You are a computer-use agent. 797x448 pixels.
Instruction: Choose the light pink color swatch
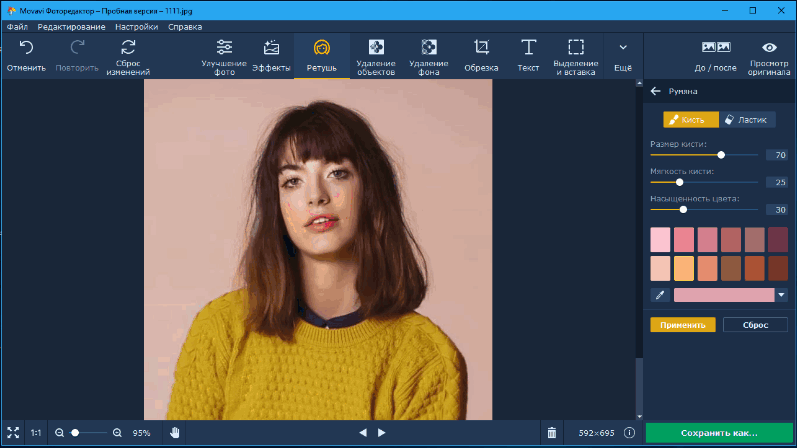tap(660, 240)
